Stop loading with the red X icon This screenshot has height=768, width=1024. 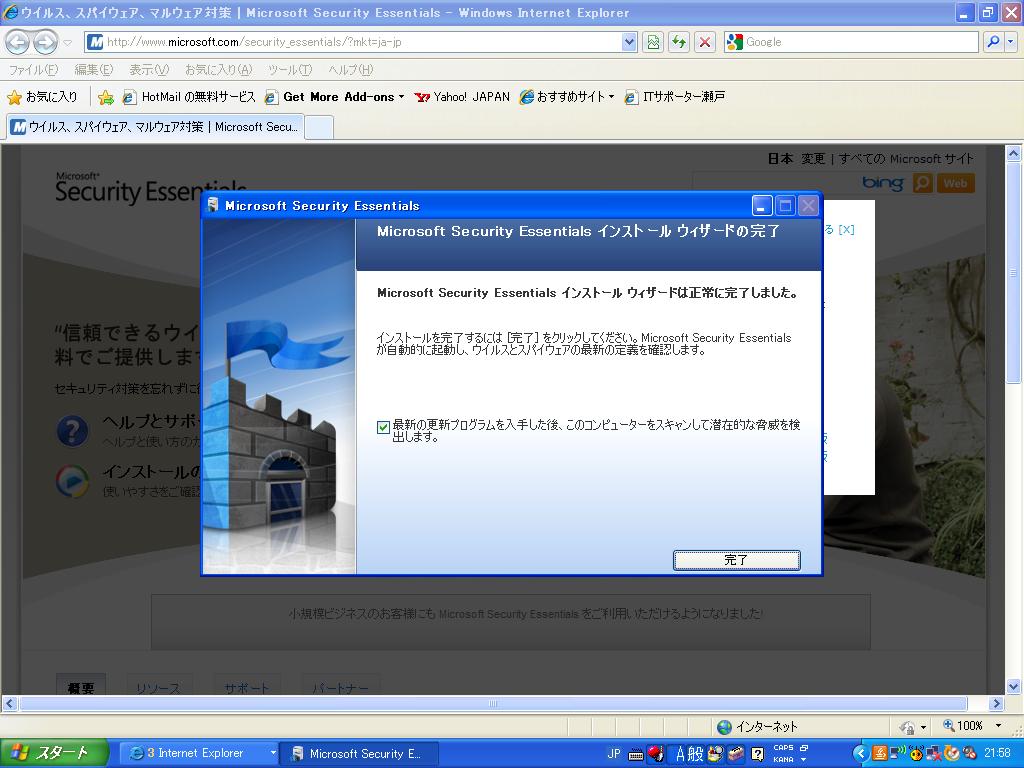click(x=705, y=42)
